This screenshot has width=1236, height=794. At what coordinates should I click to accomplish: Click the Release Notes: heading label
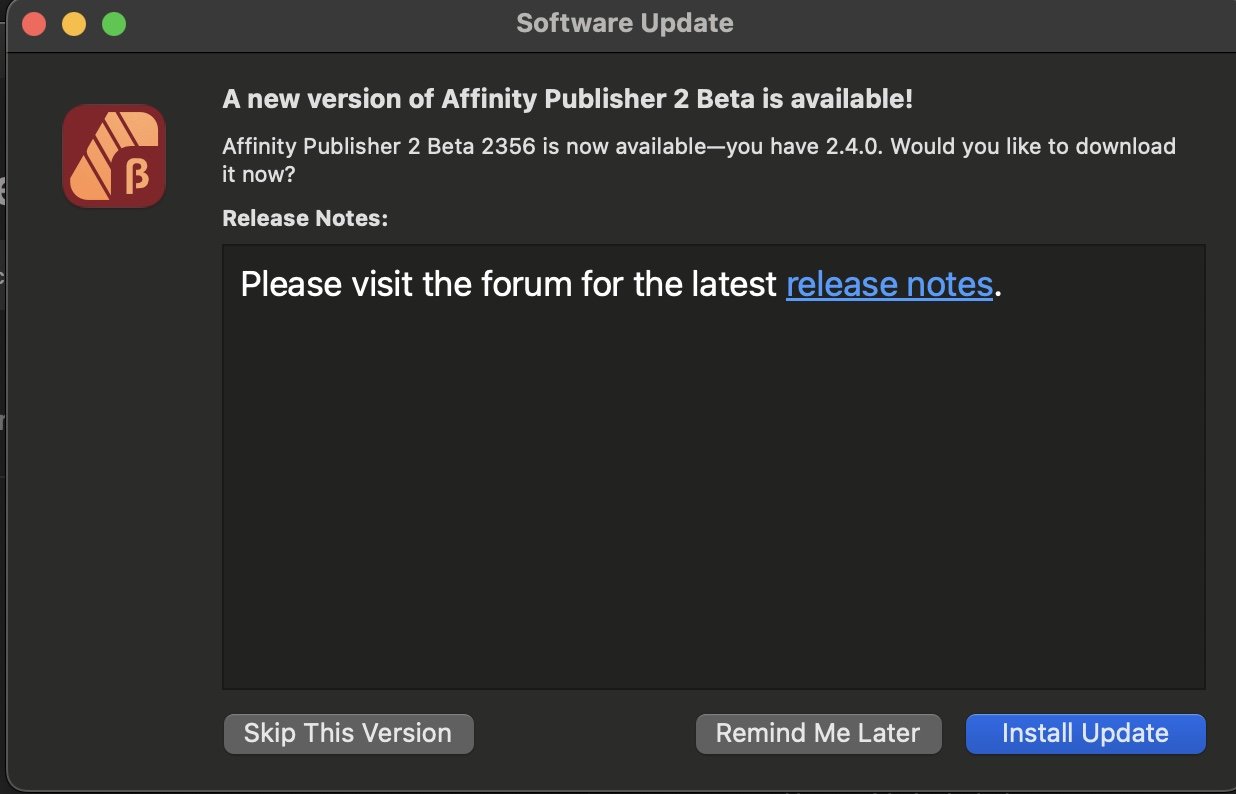tap(304, 218)
